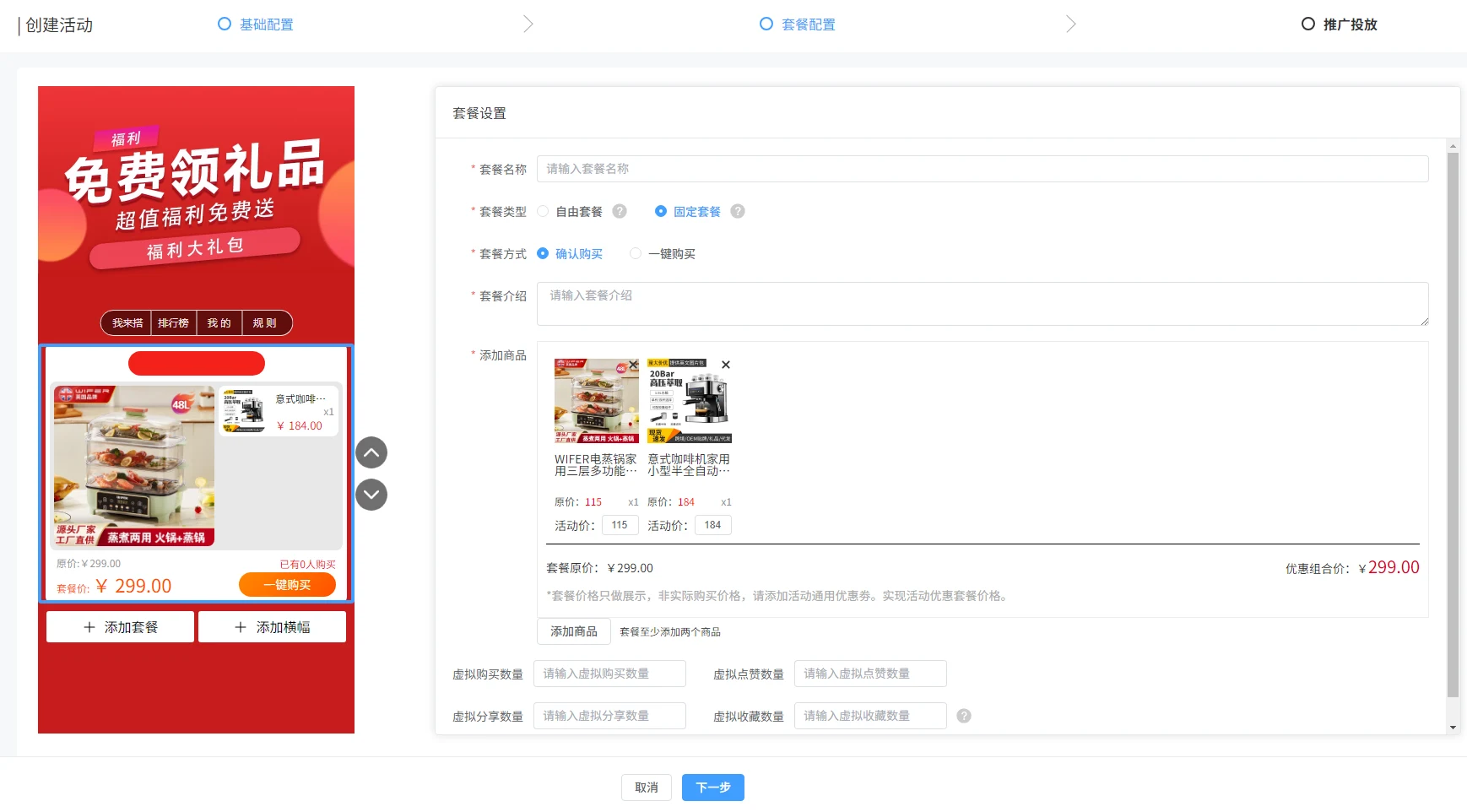Image resolution: width=1467 pixels, height=812 pixels.
Task: Proceed with the 下一步 button
Action: (713, 788)
